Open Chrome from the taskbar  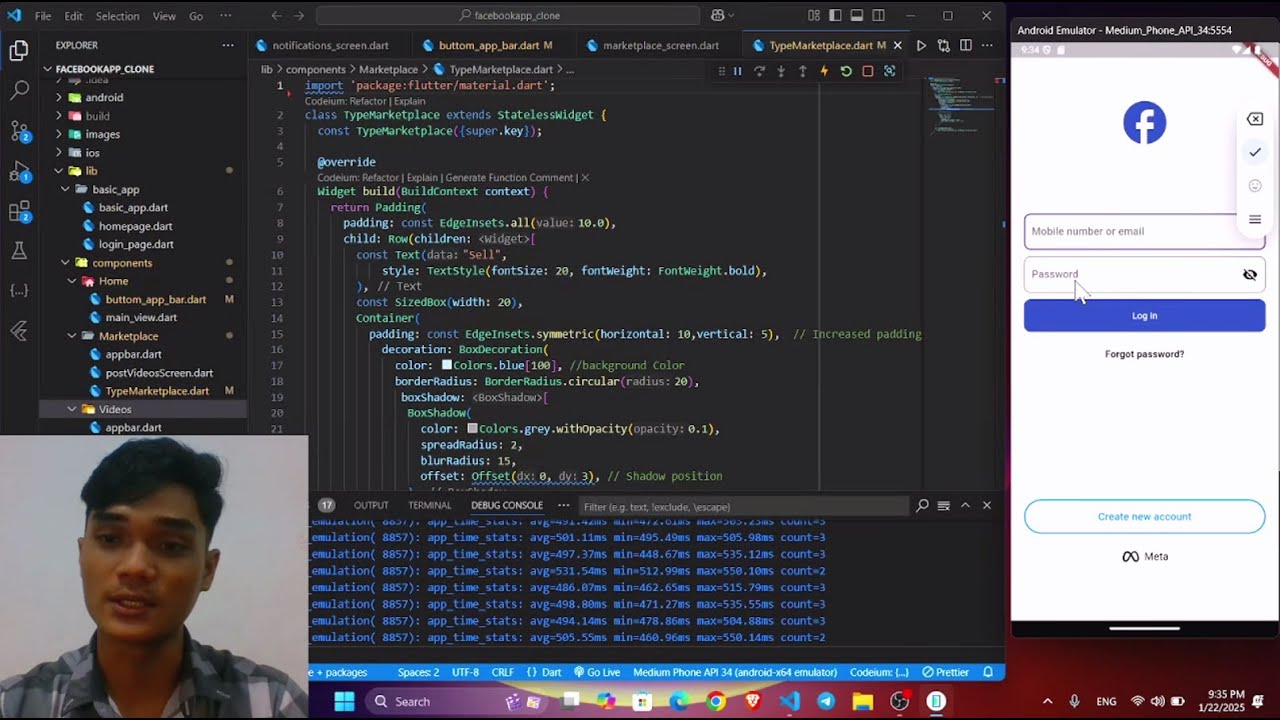point(716,701)
